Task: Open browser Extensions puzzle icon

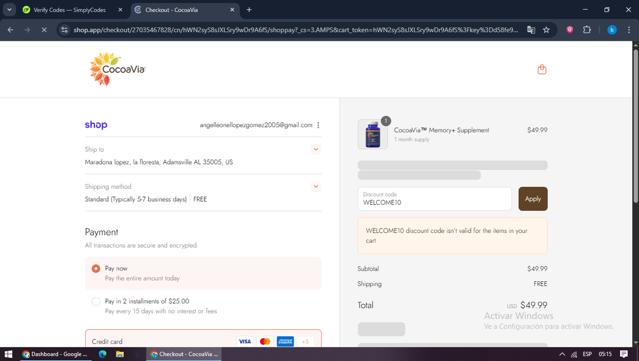Action: pos(587,30)
